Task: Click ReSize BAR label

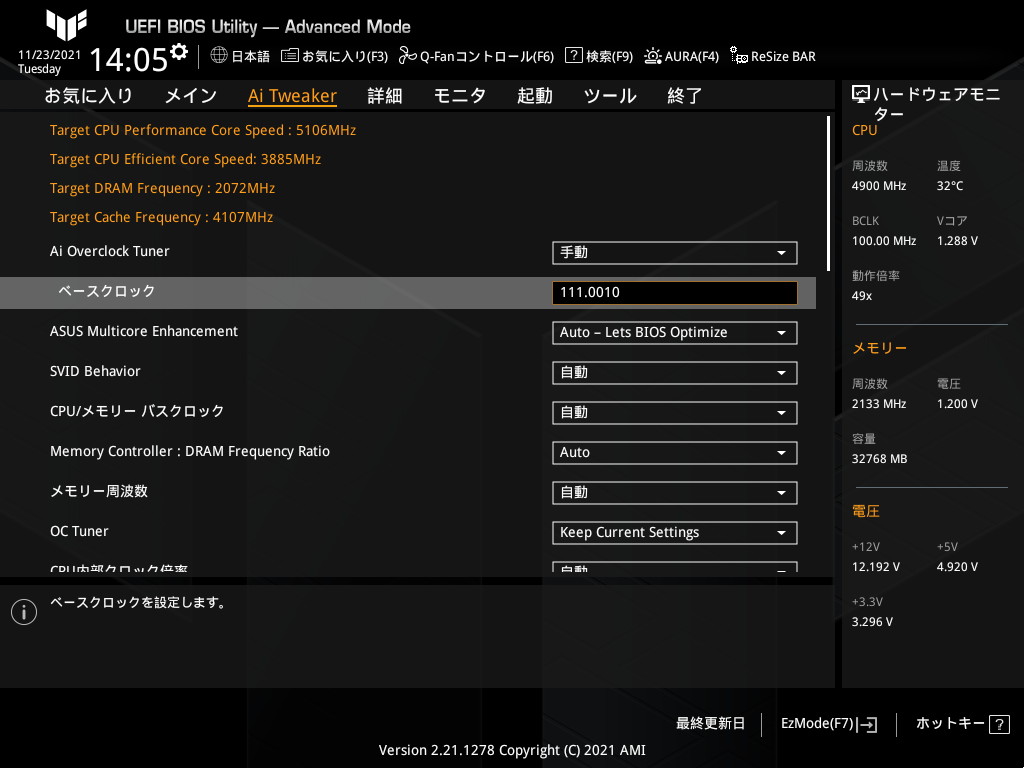Action: (783, 56)
